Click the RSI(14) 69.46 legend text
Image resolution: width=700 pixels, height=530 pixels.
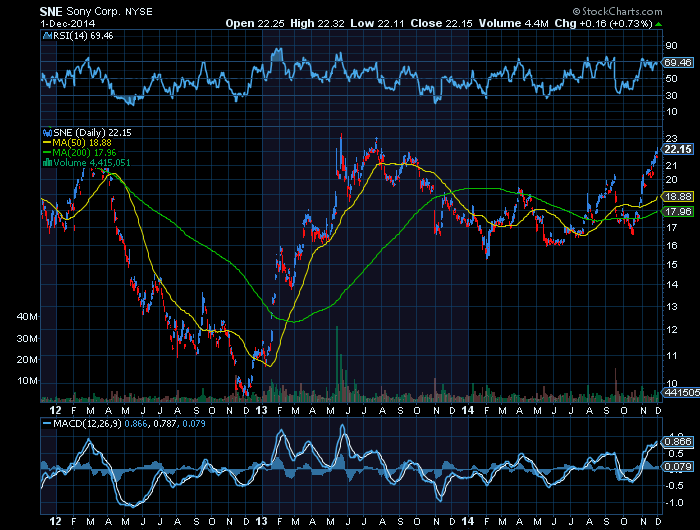(x=83, y=36)
